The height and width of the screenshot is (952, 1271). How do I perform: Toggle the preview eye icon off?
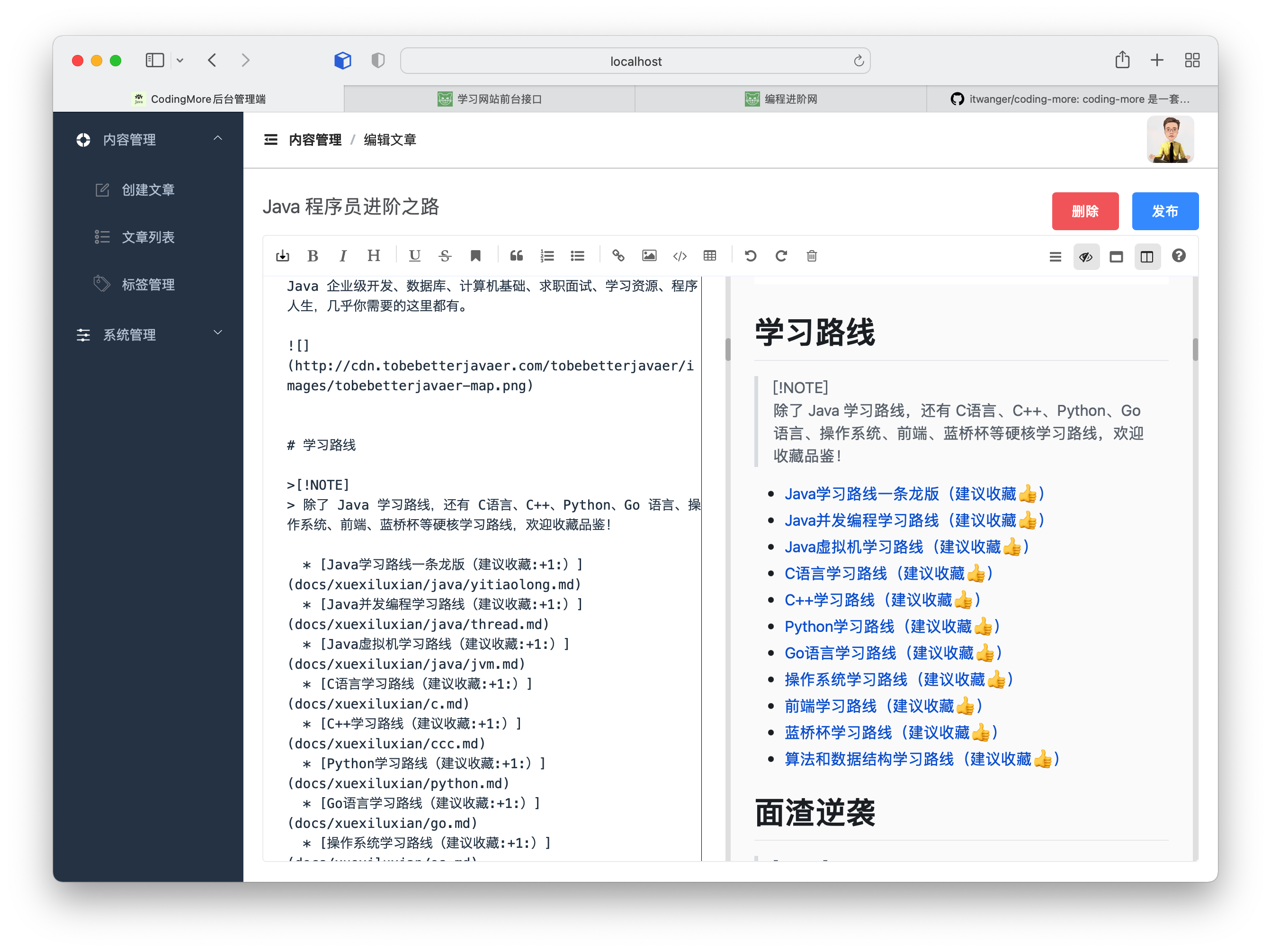click(1085, 257)
